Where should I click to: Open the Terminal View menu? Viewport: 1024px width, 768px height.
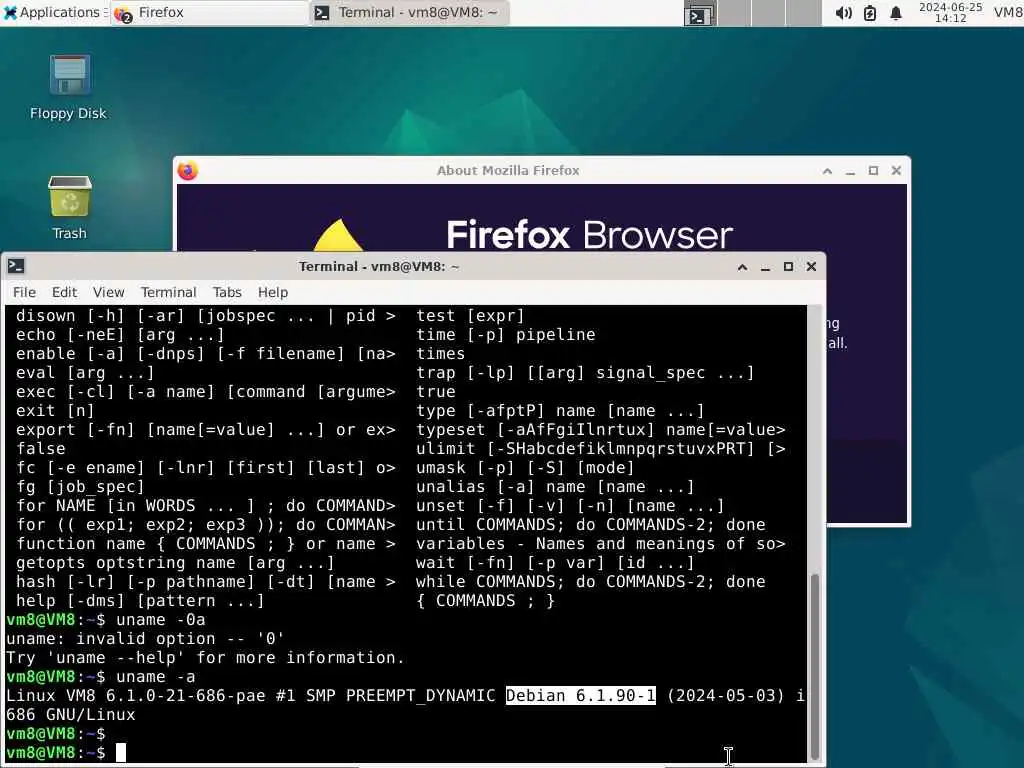[108, 292]
